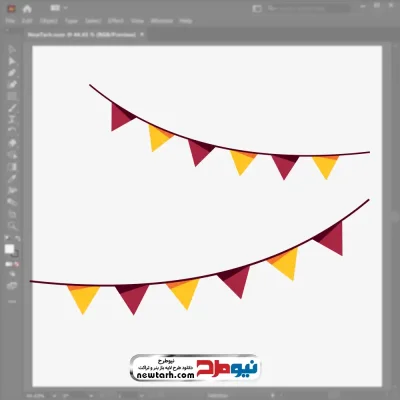Open the File menu
400x400 pixels.
click(10, 21)
